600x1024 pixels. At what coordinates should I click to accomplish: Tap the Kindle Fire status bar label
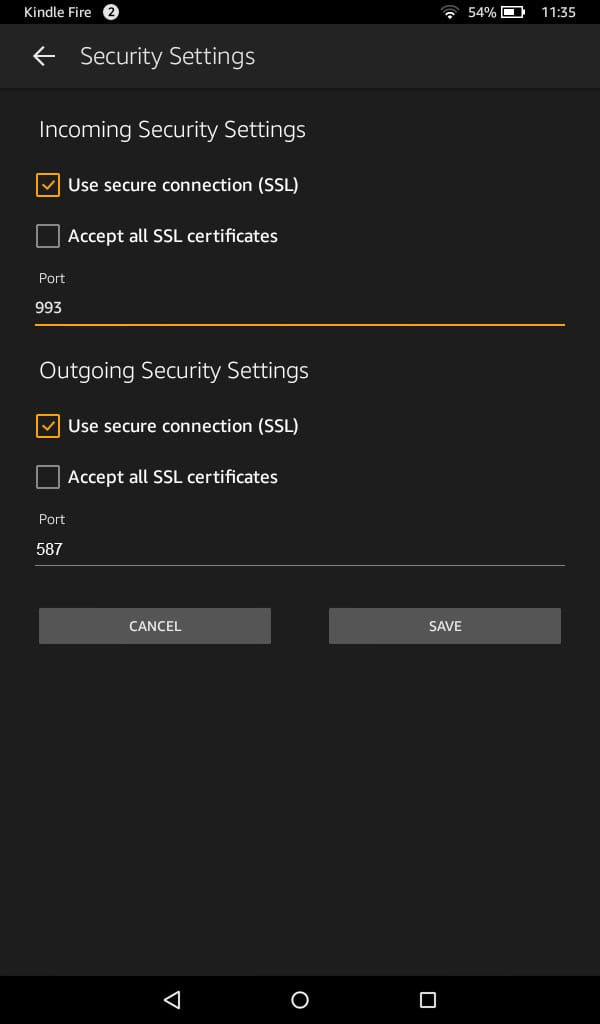tap(57, 12)
